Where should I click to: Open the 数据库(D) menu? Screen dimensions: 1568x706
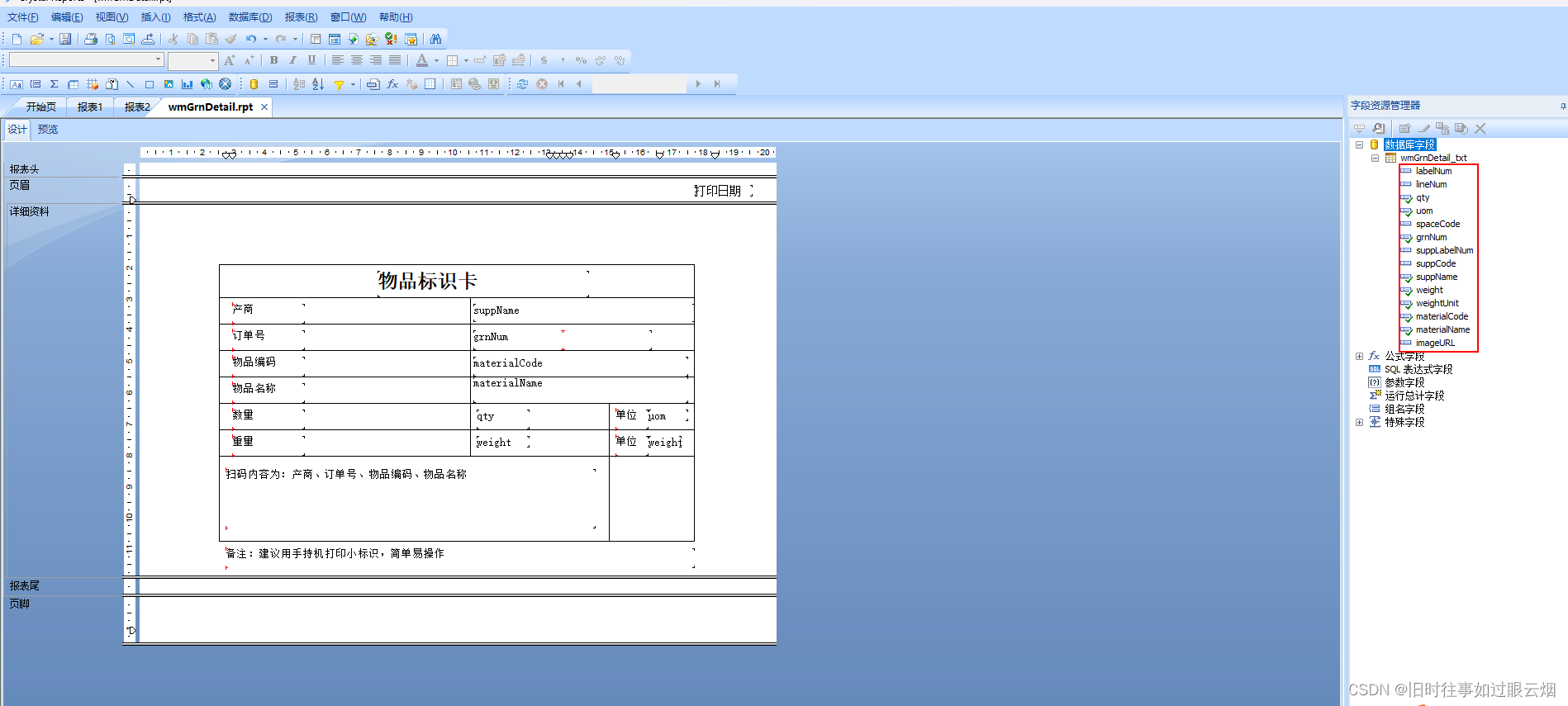[250, 17]
